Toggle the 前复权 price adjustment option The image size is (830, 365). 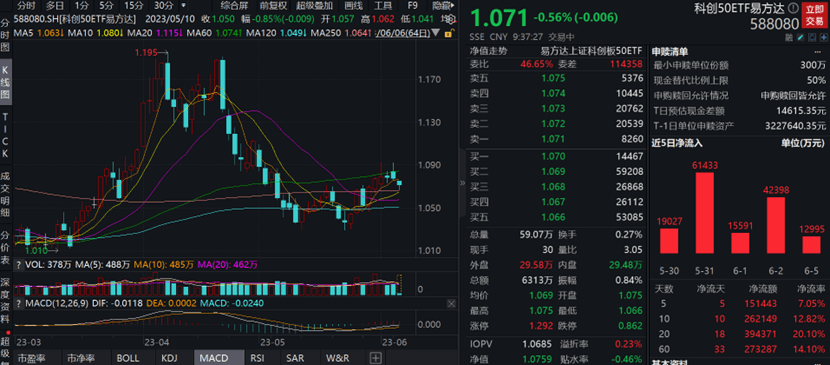tap(274, 6)
